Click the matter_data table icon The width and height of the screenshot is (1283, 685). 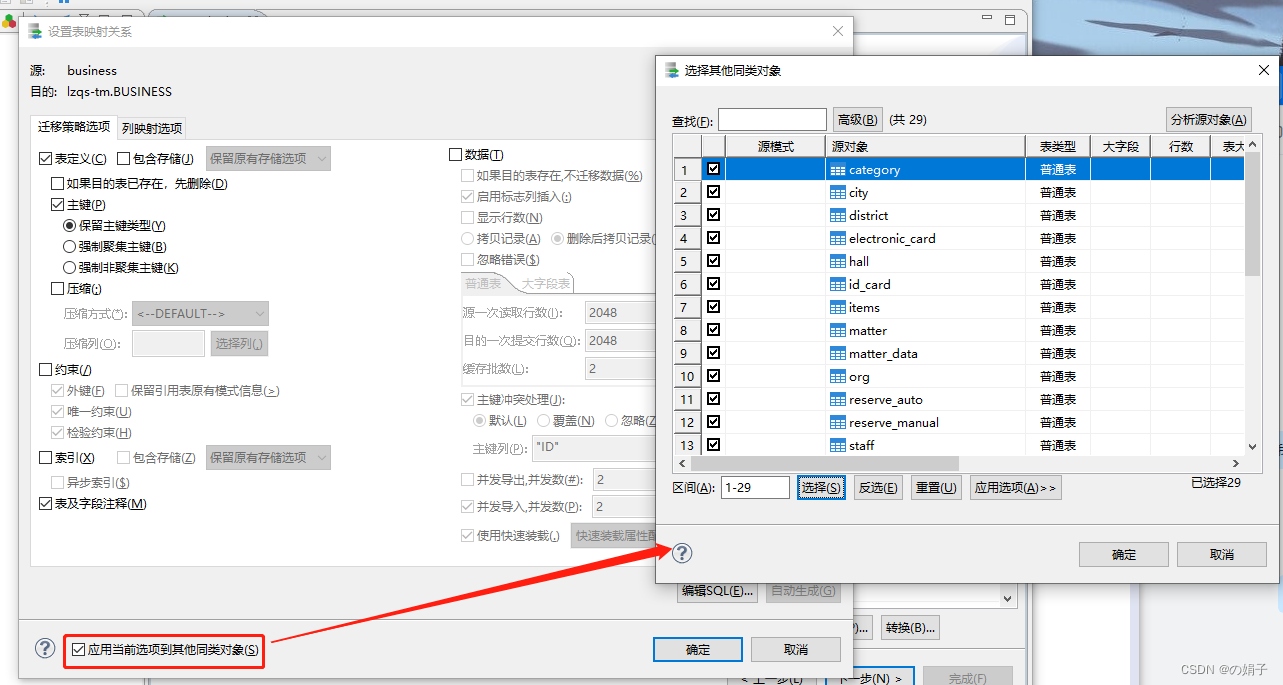pyautogui.click(x=838, y=353)
